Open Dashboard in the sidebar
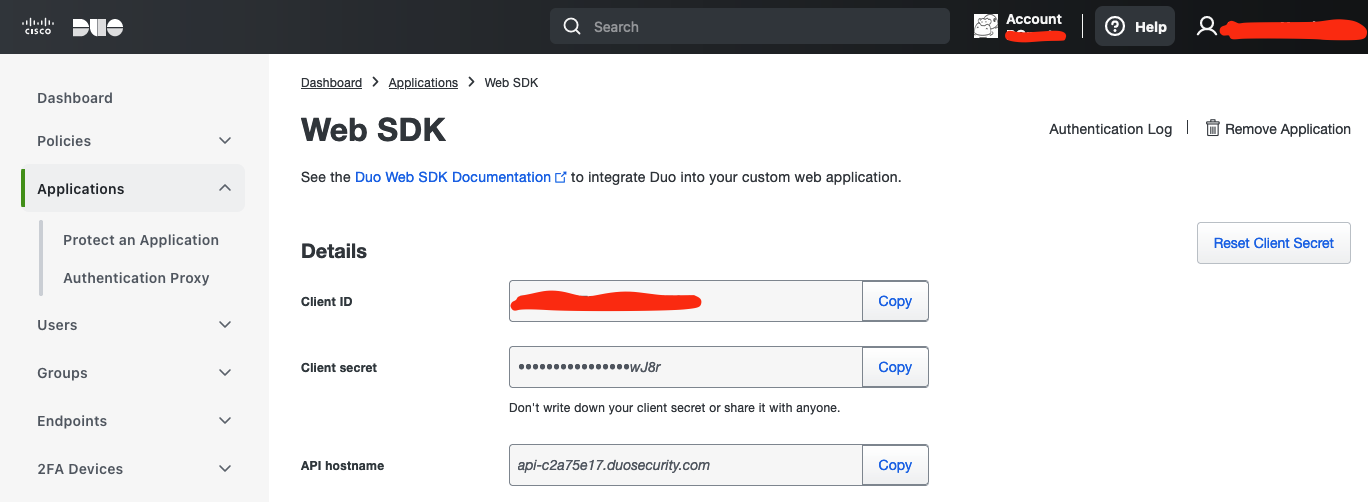 tap(75, 98)
